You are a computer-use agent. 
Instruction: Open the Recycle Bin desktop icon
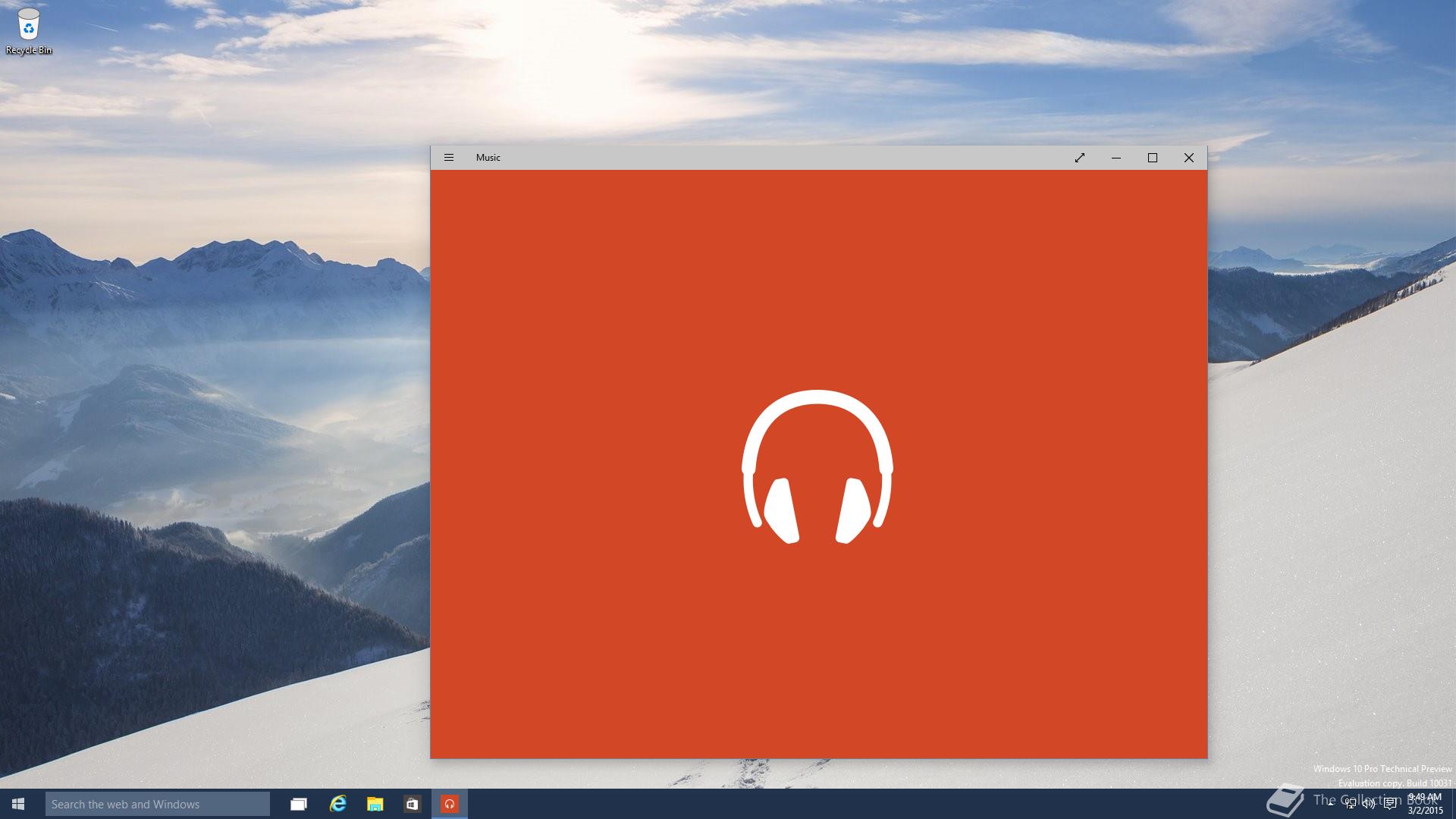29,32
